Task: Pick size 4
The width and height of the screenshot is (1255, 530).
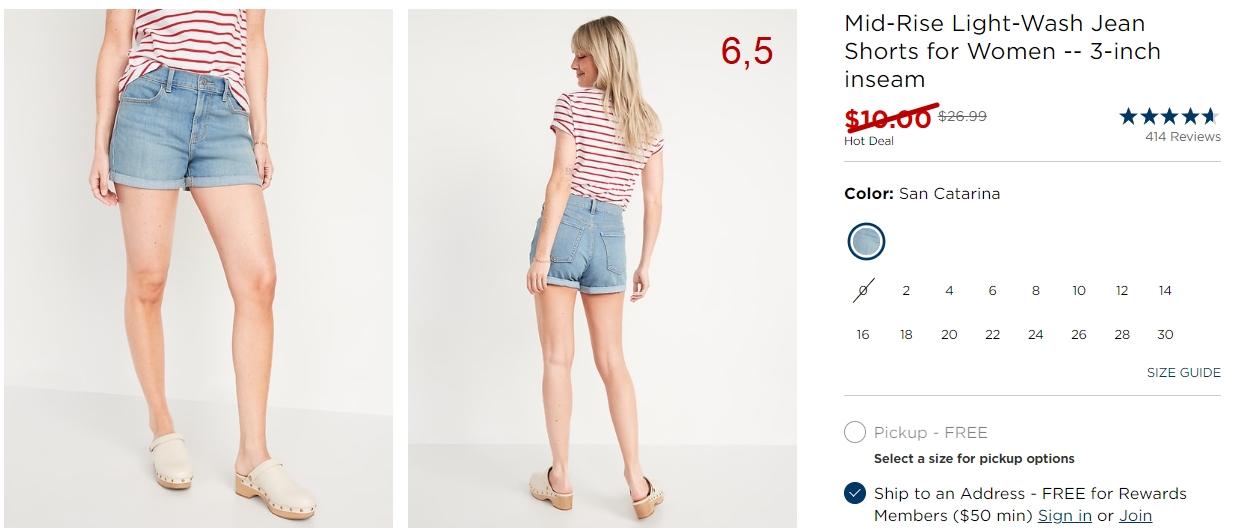Action: point(949,291)
